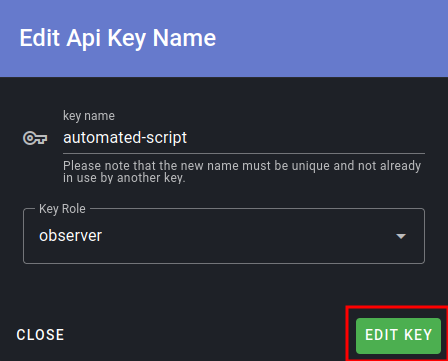Image resolution: width=448 pixels, height=361 pixels.
Task: Select the observer role value
Action: (x=70, y=236)
